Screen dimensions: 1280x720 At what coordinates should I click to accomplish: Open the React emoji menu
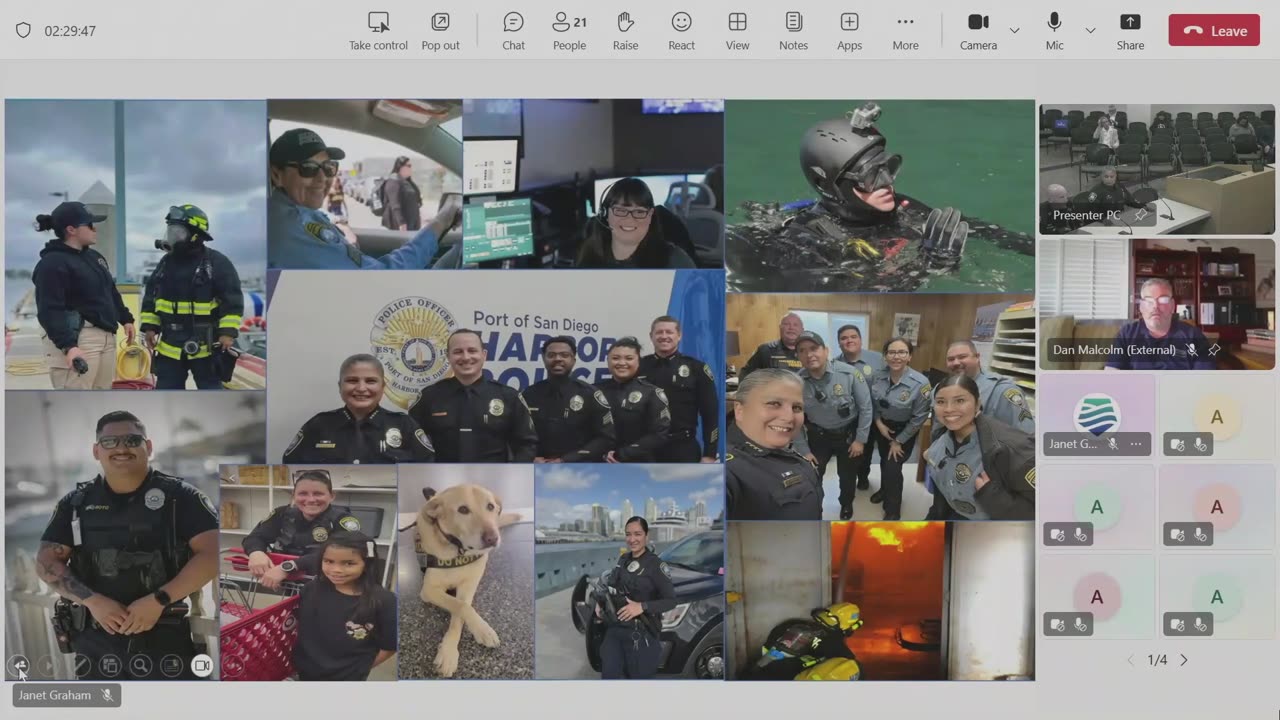click(x=681, y=31)
